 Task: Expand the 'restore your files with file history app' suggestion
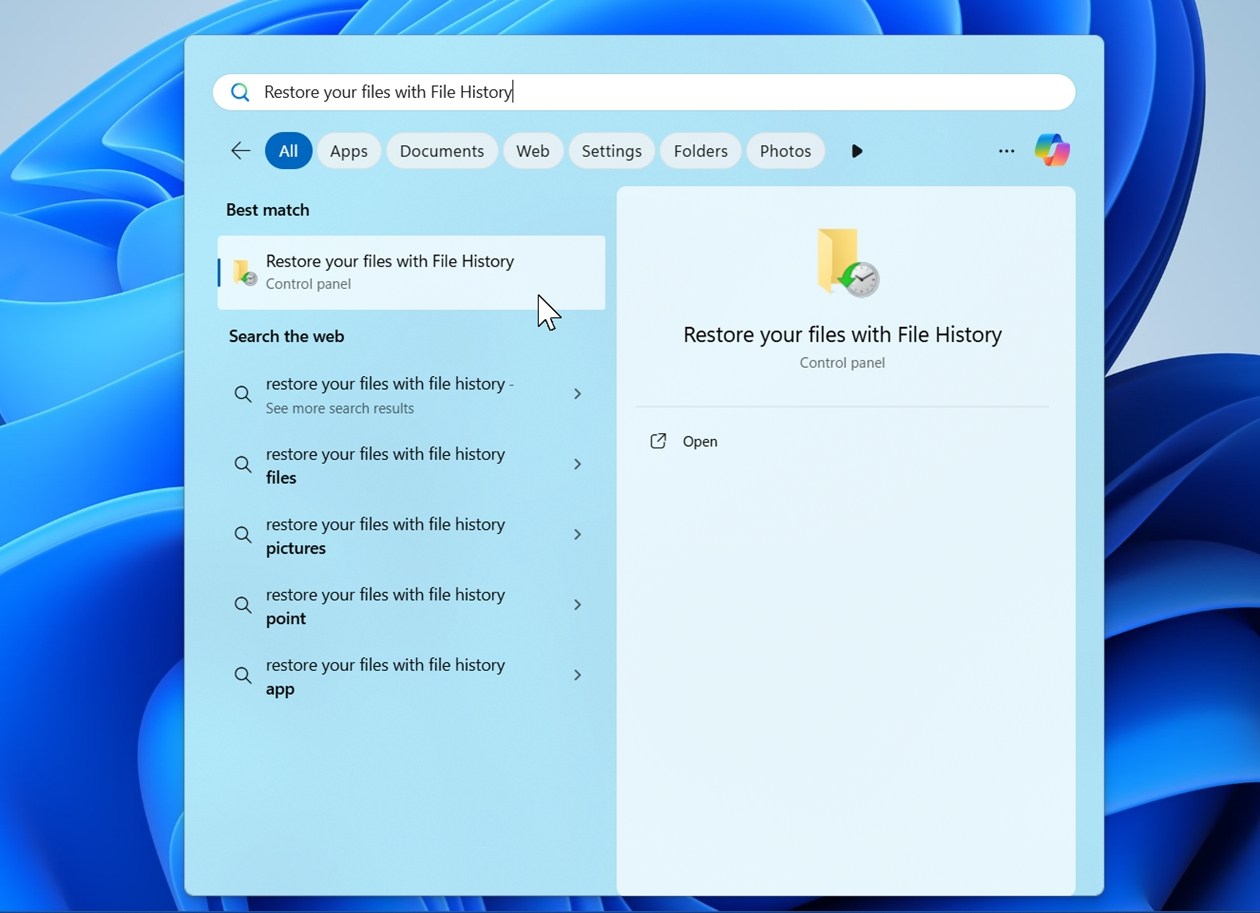pos(577,675)
